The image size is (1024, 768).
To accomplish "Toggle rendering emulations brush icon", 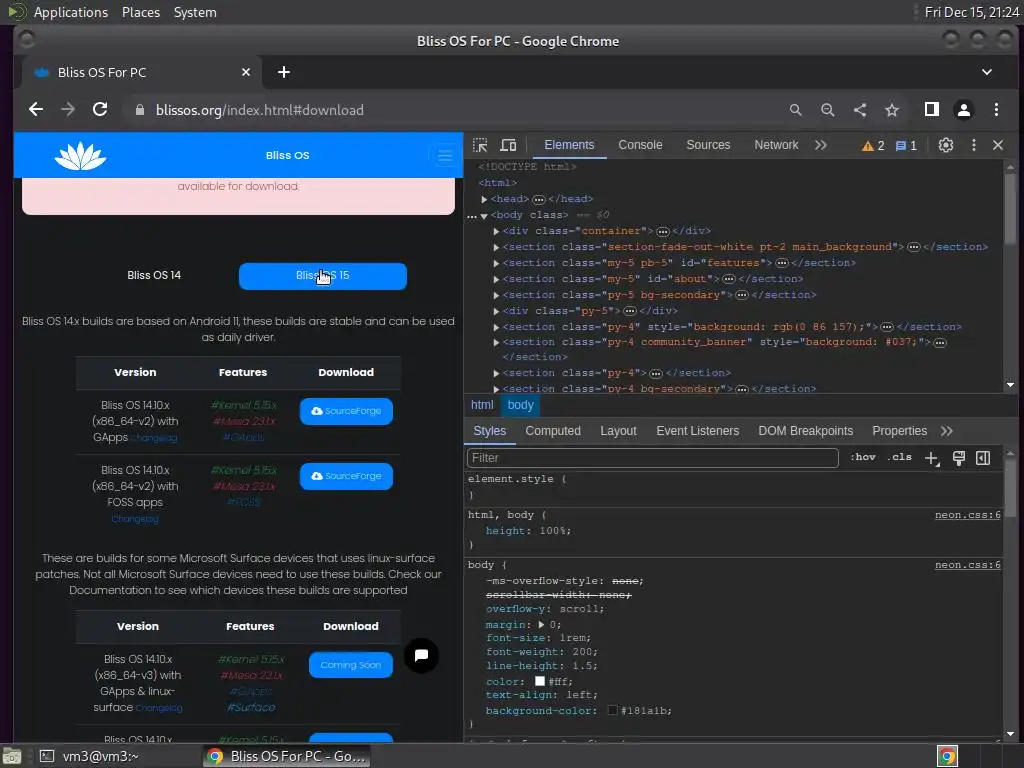I will point(959,458).
